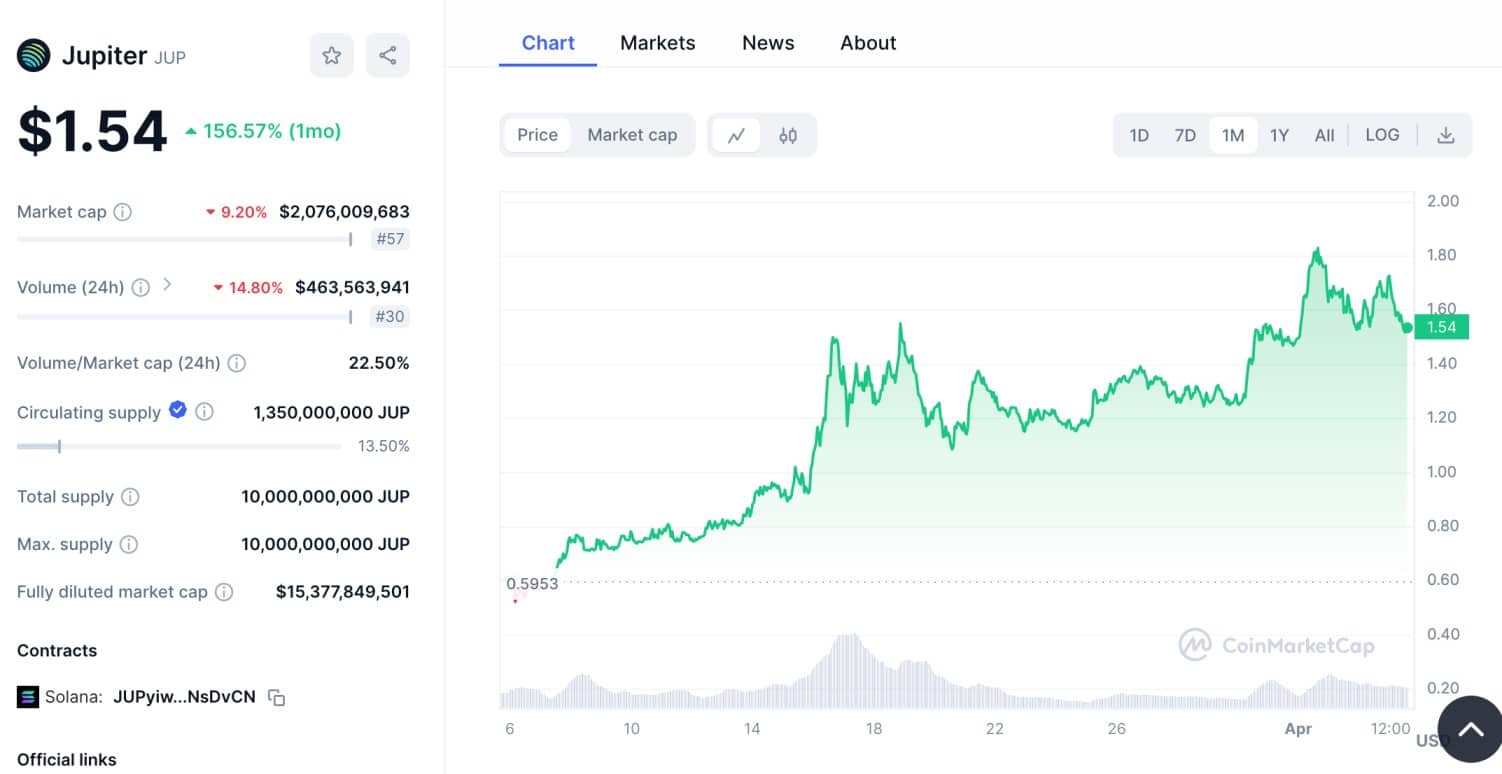Click the 1,350,000,000 JUP circulating supply
The width and height of the screenshot is (1502, 774).
[x=331, y=412]
